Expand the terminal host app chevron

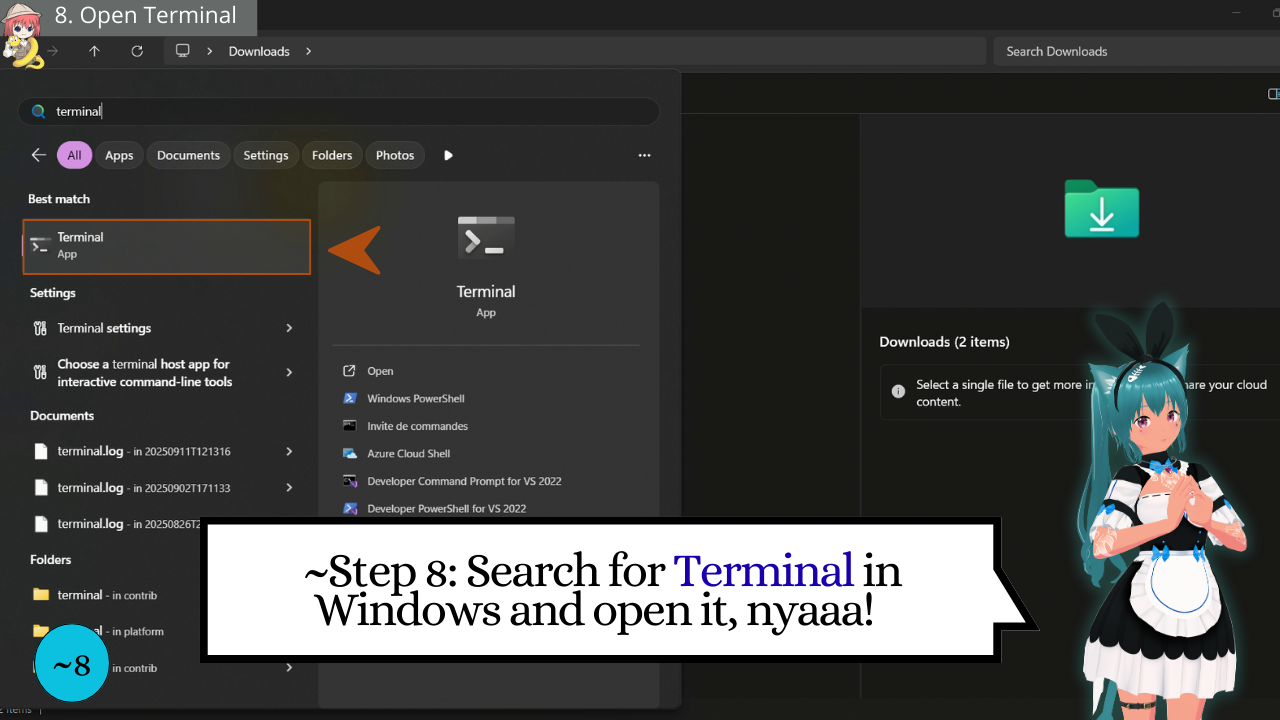pyautogui.click(x=289, y=372)
